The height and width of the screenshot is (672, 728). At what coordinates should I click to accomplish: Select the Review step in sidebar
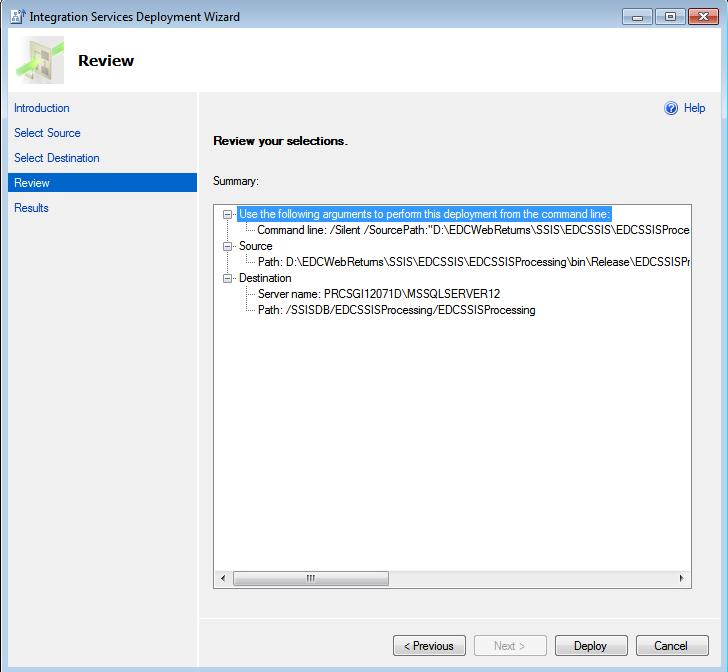point(32,183)
